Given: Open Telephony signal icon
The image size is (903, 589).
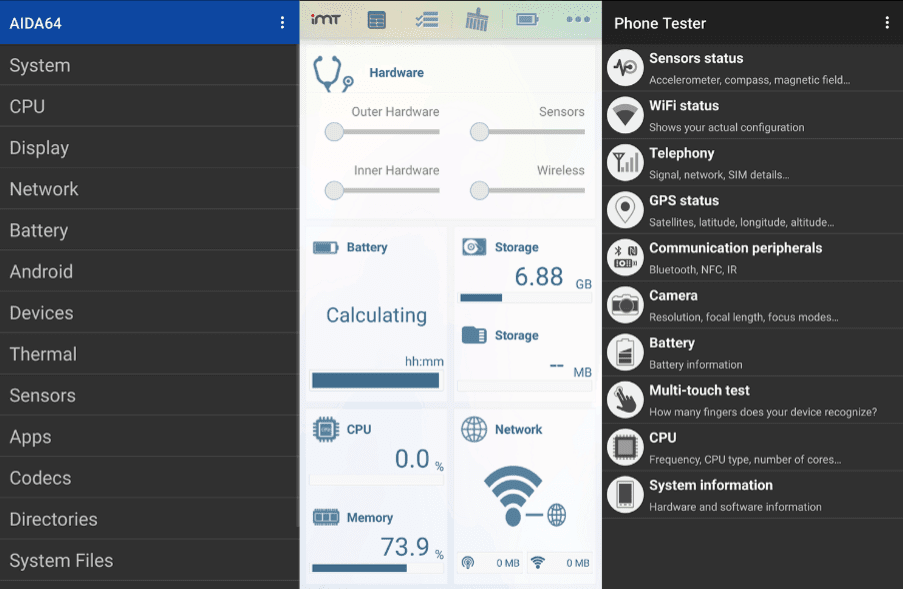Looking at the screenshot, I should (625, 162).
